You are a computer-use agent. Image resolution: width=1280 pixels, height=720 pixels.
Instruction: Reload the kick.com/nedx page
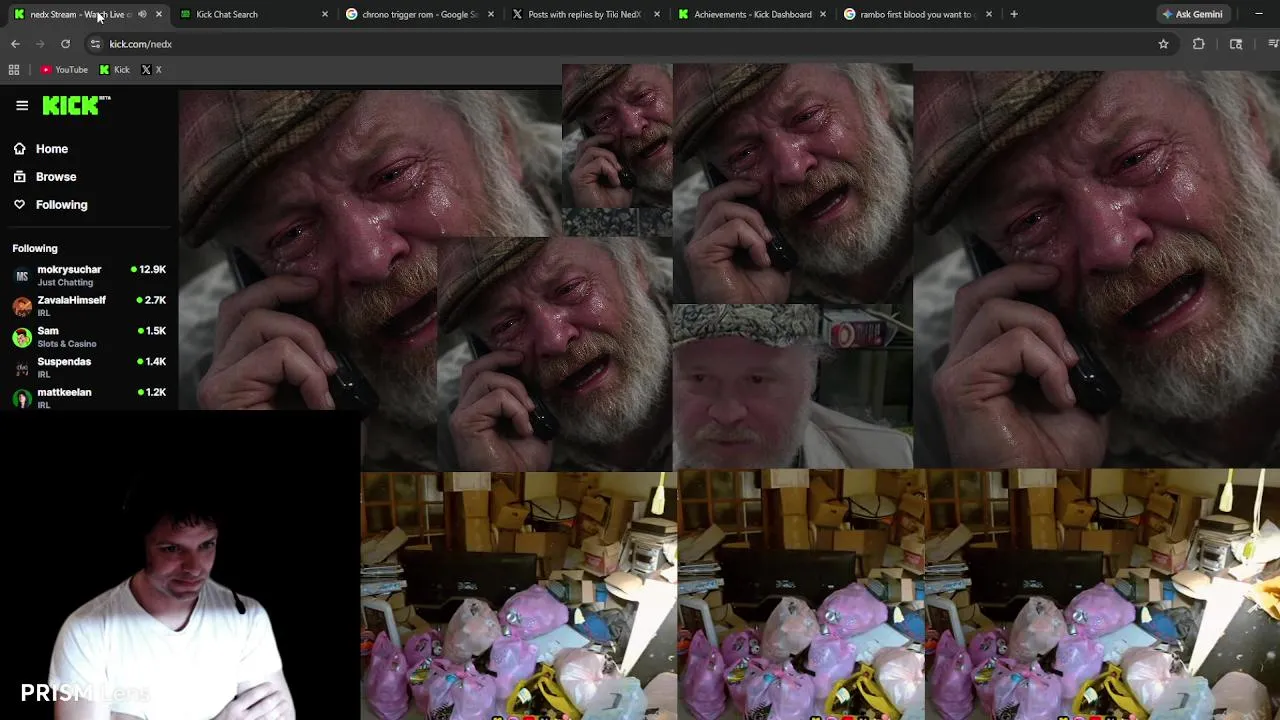coord(65,44)
